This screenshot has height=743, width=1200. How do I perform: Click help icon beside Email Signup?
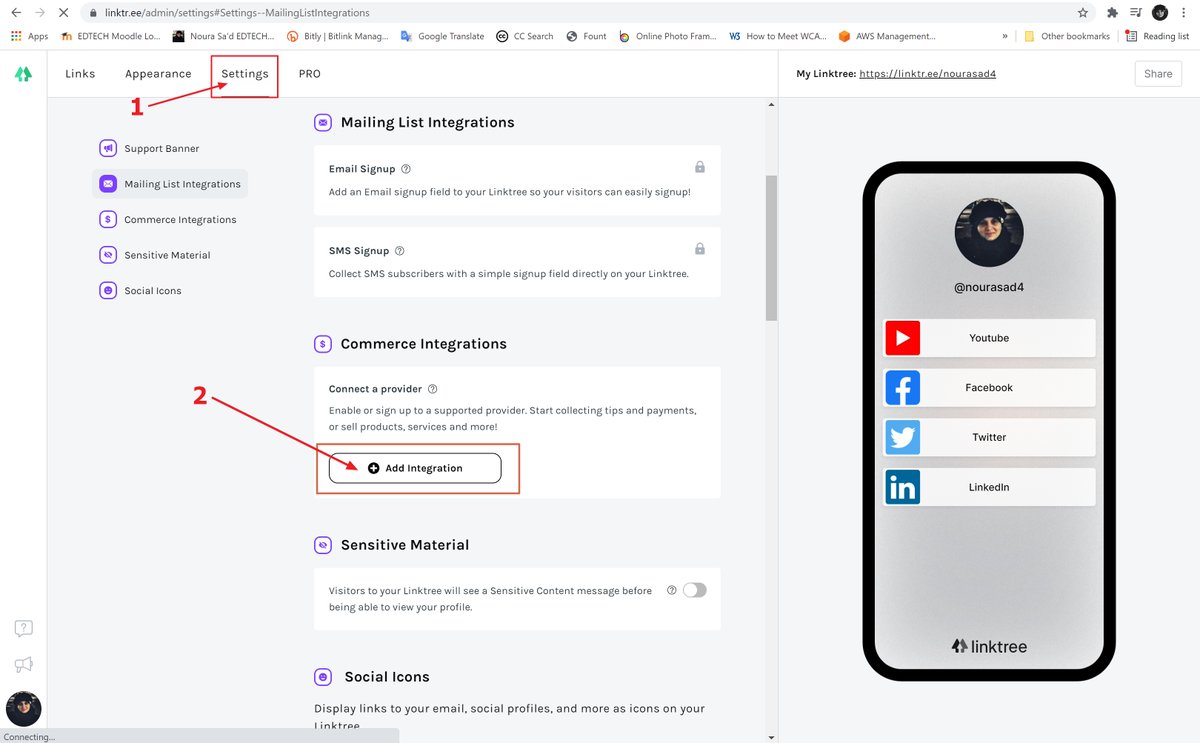tap(405, 169)
